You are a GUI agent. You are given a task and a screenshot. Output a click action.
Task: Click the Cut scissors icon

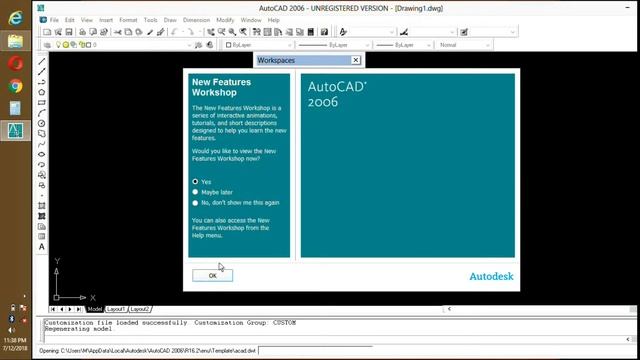pyautogui.click(x=118, y=32)
